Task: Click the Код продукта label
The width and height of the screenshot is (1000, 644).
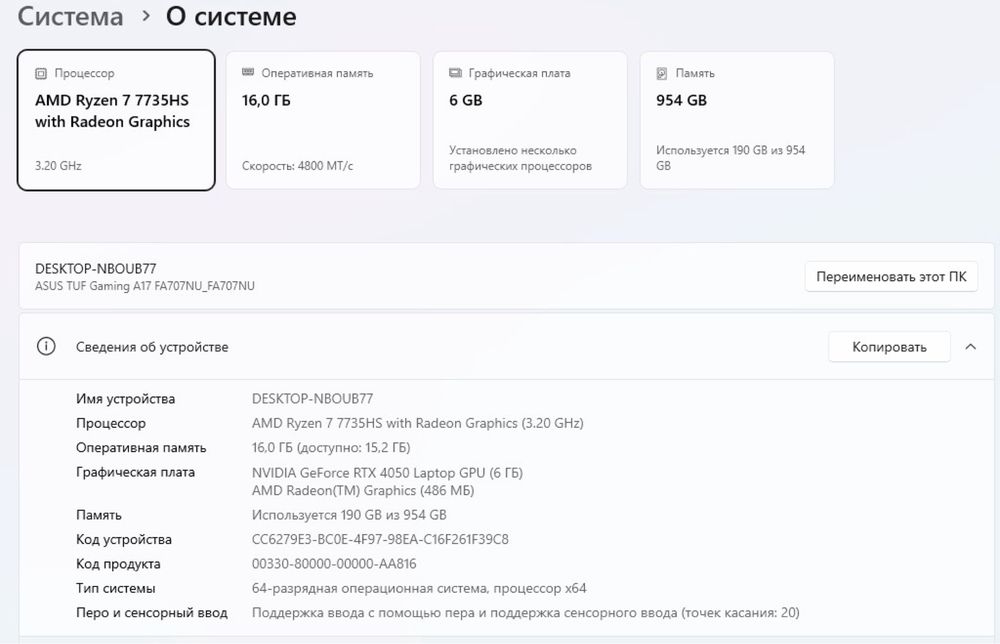Action: (118, 564)
